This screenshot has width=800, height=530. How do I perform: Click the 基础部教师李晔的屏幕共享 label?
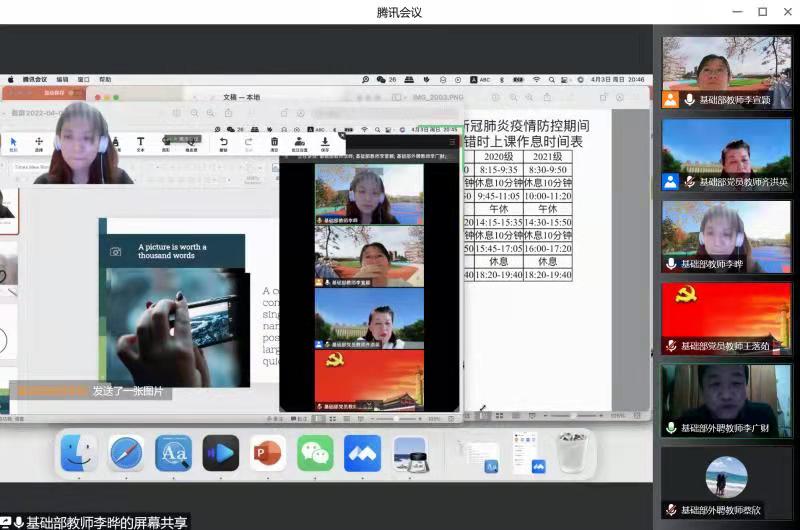pos(106,522)
